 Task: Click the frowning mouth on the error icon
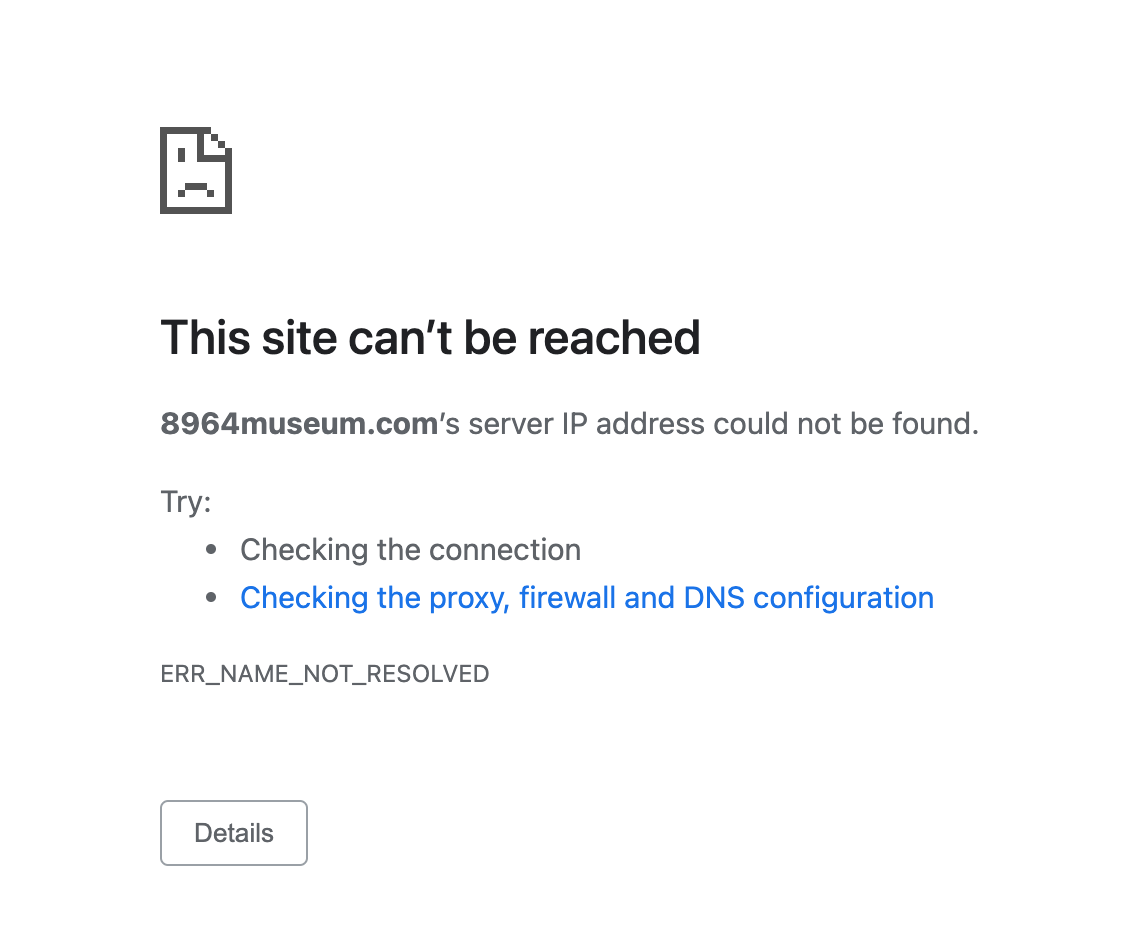pyautogui.click(x=195, y=187)
